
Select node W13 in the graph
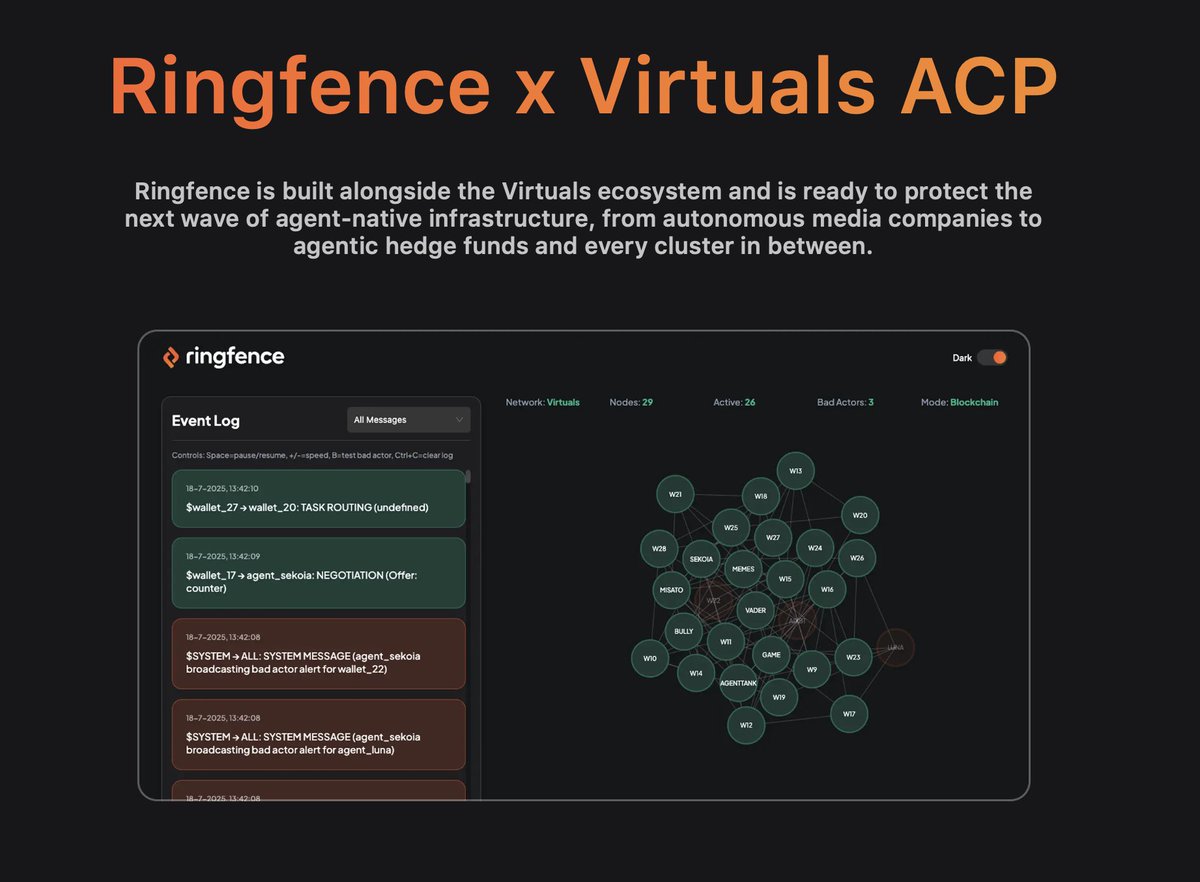coord(796,470)
